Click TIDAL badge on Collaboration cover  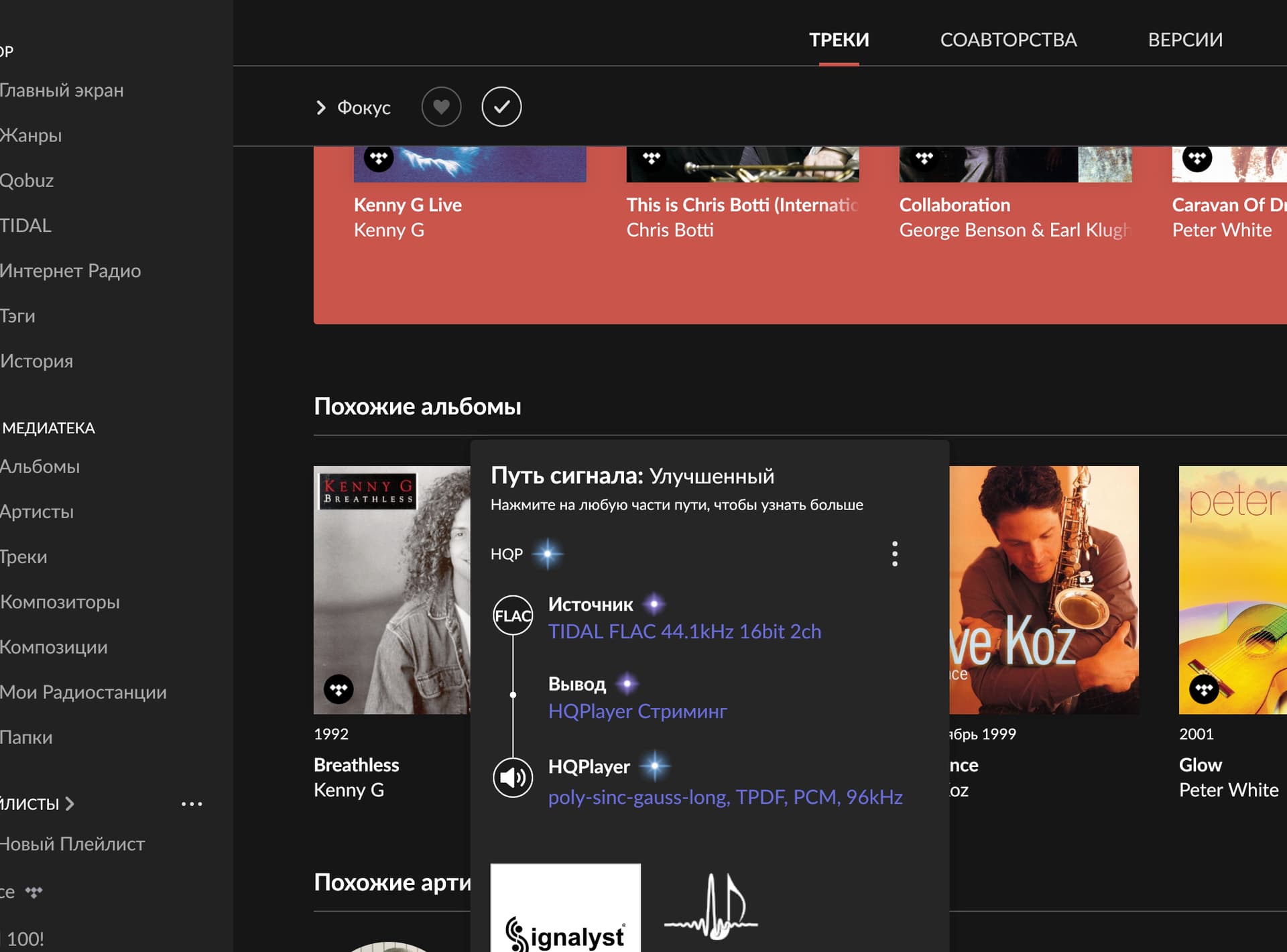pos(924,158)
